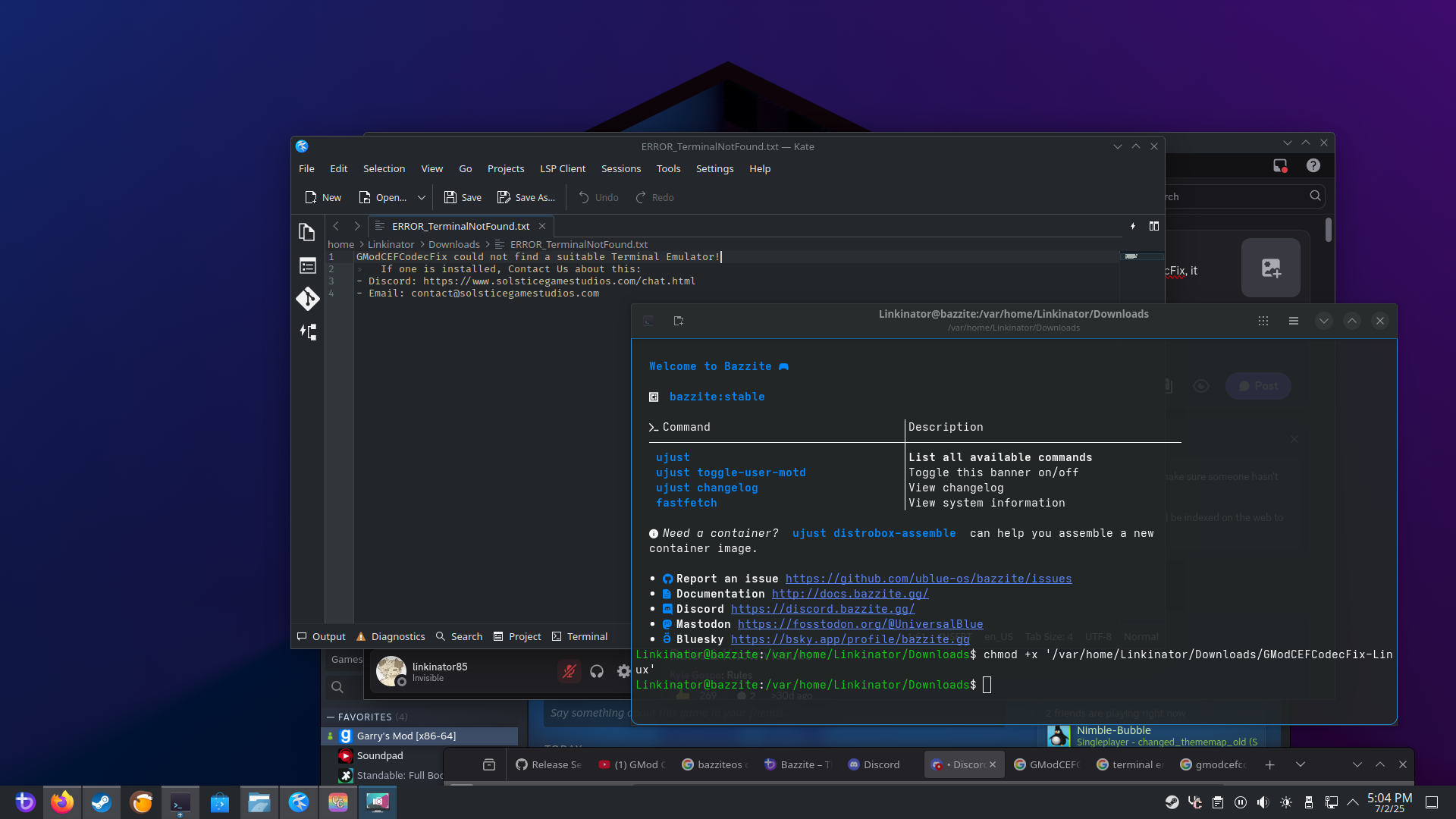This screenshot has width=1456, height=819.
Task: Open the docs.bazzite.gg link
Action: [849, 594]
